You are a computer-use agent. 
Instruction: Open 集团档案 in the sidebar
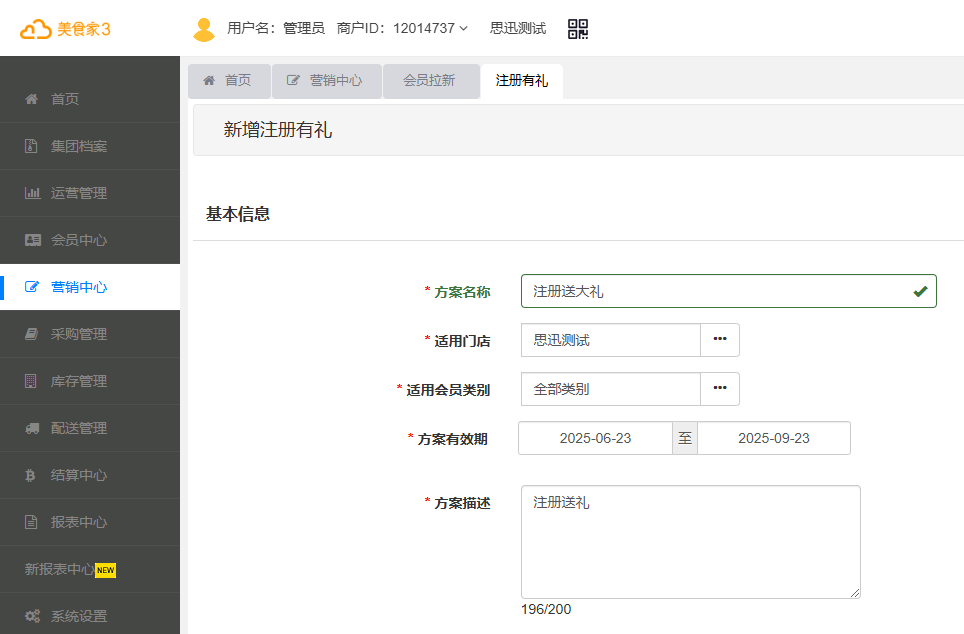click(90, 146)
